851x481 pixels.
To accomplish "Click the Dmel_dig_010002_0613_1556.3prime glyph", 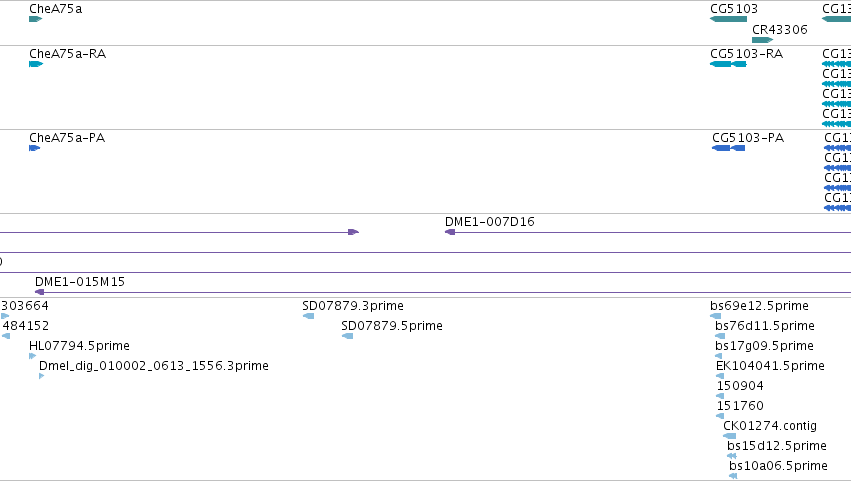I will [x=42, y=376].
